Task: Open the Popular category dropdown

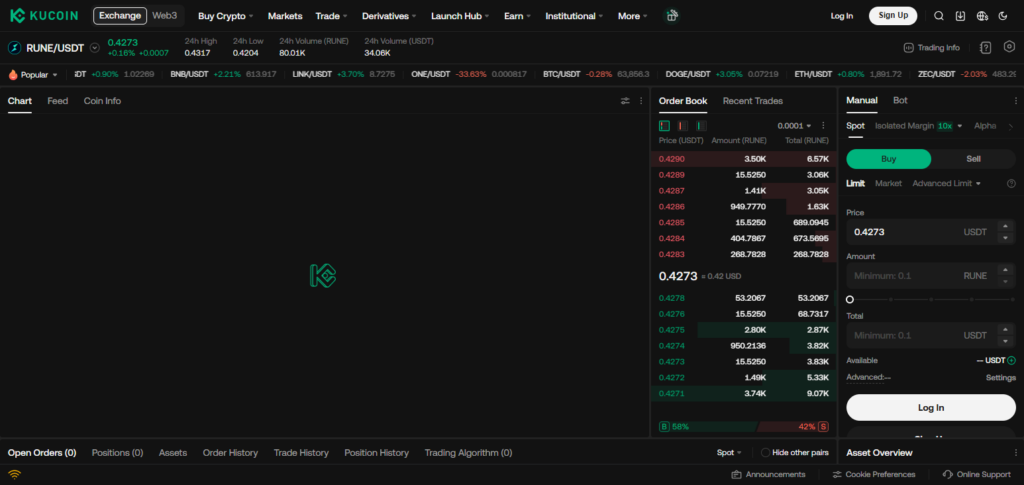Action: pyautogui.click(x=33, y=74)
